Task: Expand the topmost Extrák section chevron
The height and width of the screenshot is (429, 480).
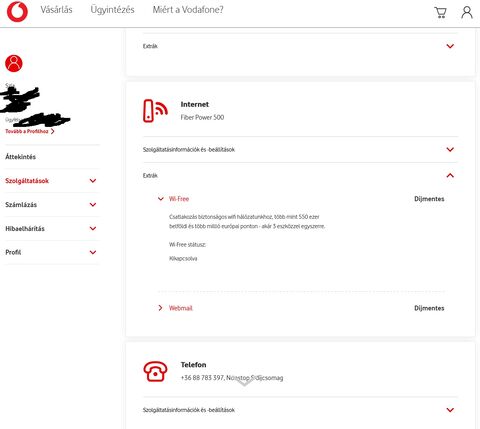Action: 450,46
